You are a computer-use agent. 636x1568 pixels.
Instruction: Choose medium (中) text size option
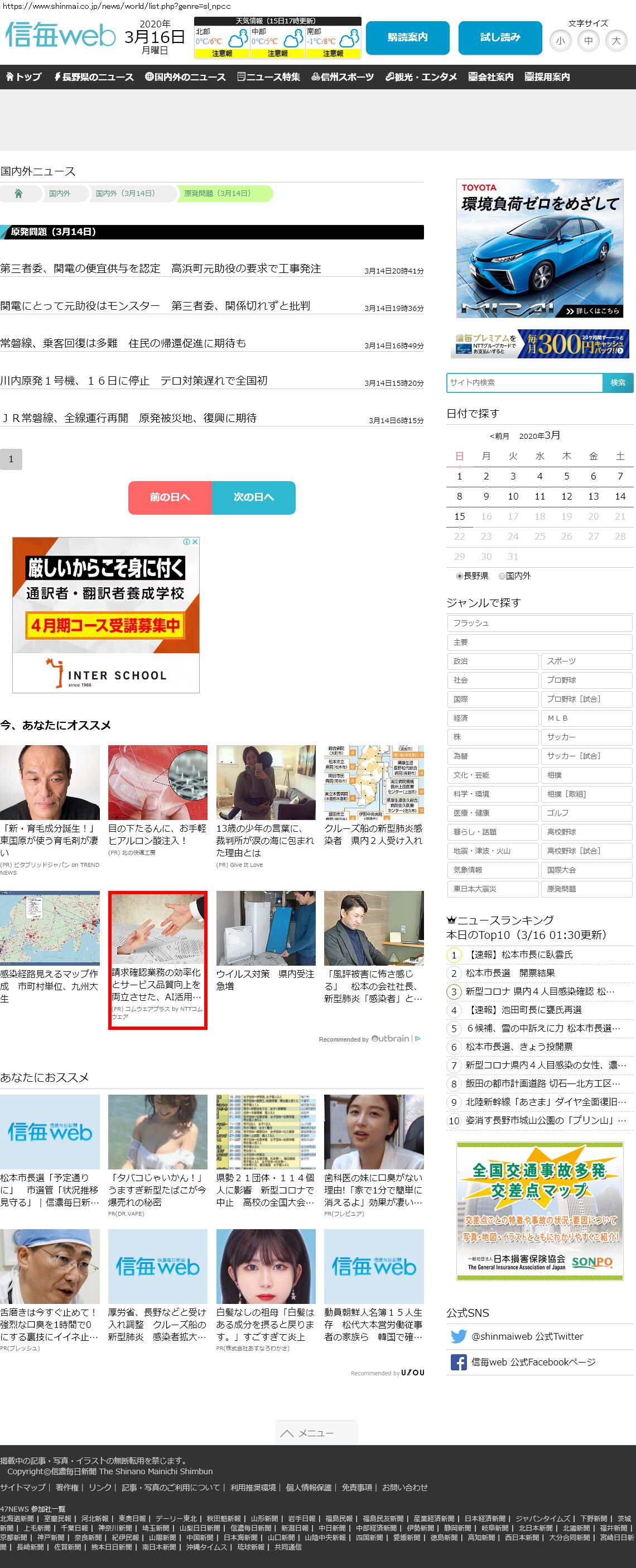pos(588,41)
